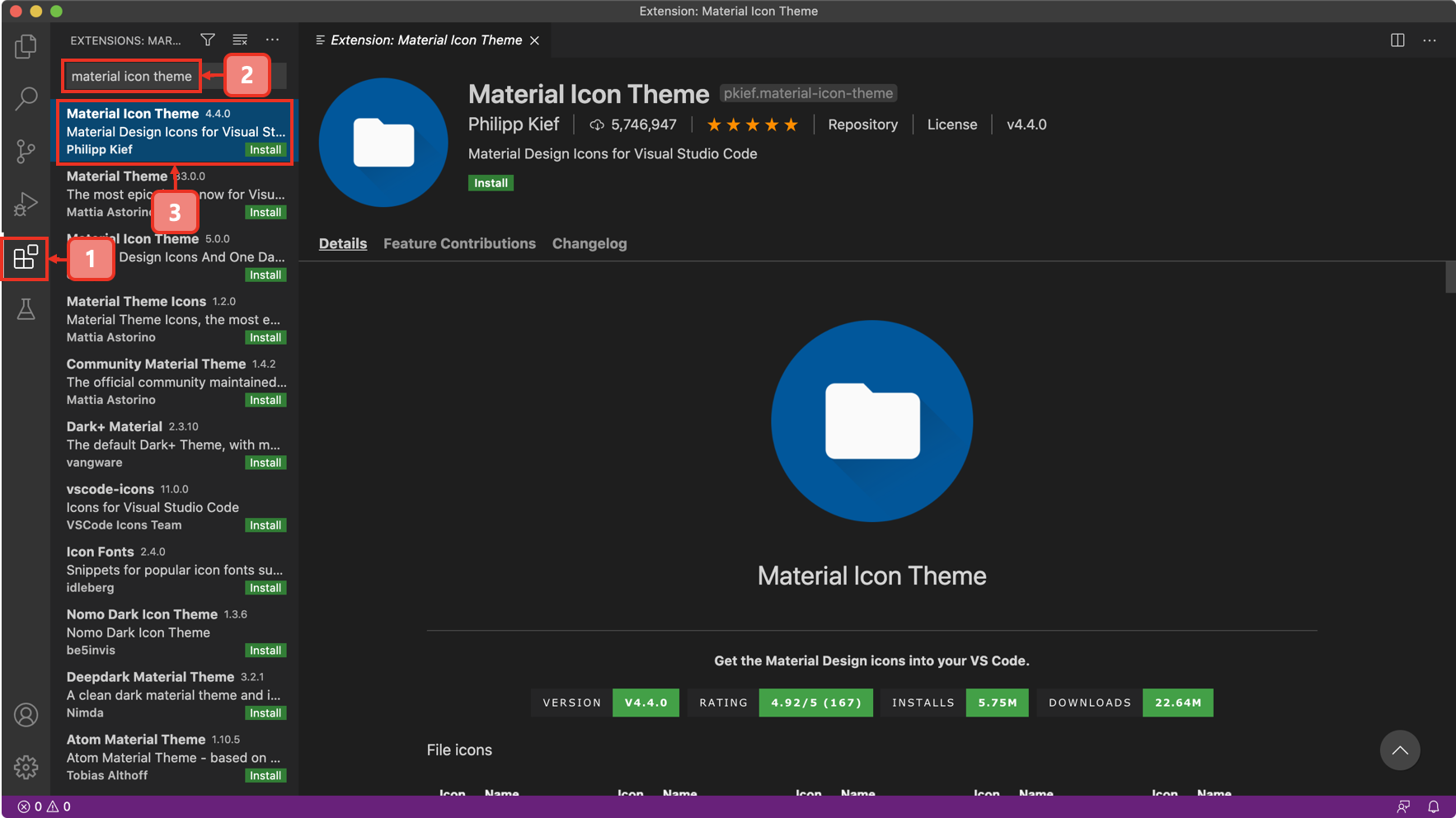Select Icon Fonts list entry

[x=175, y=570]
